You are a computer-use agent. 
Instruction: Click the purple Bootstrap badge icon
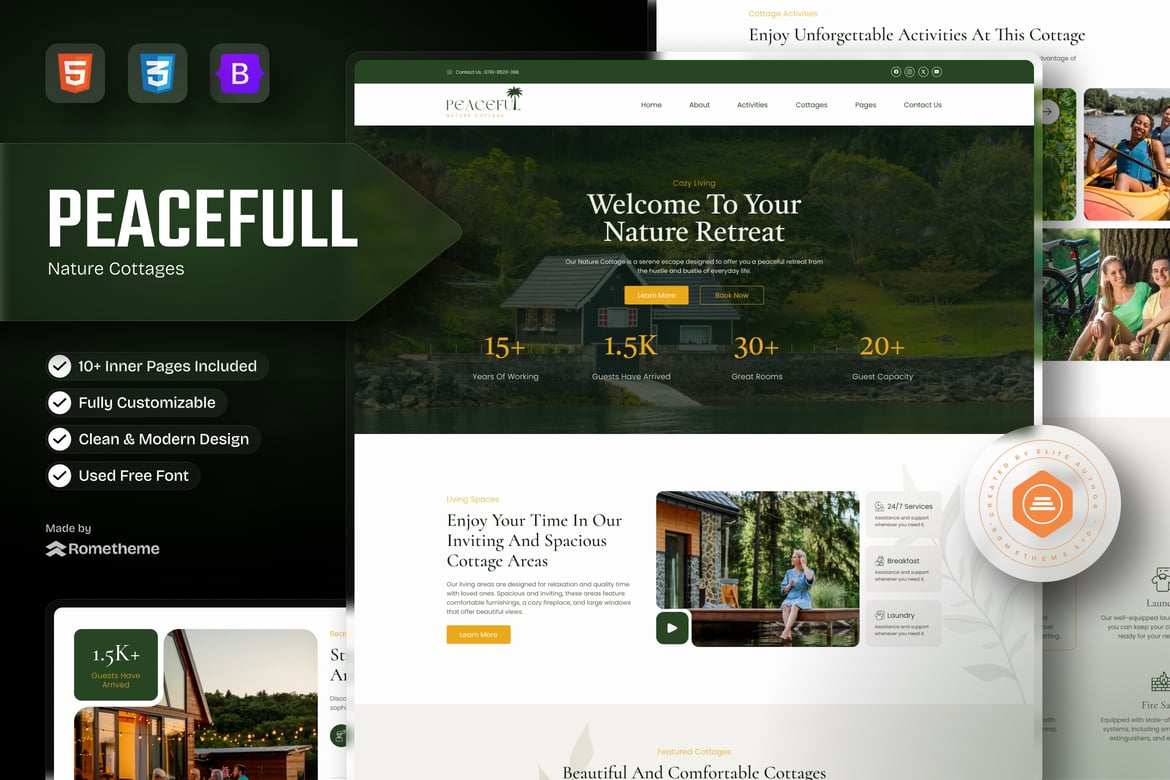[240, 73]
